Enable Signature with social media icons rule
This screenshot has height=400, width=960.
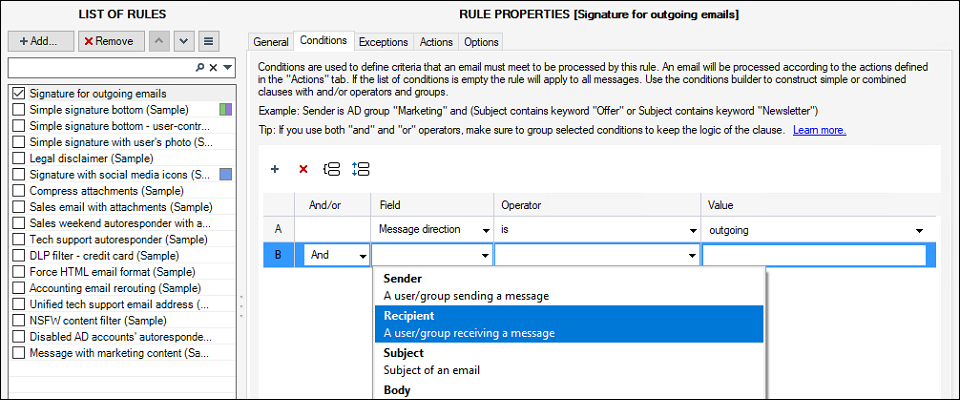[x=18, y=175]
